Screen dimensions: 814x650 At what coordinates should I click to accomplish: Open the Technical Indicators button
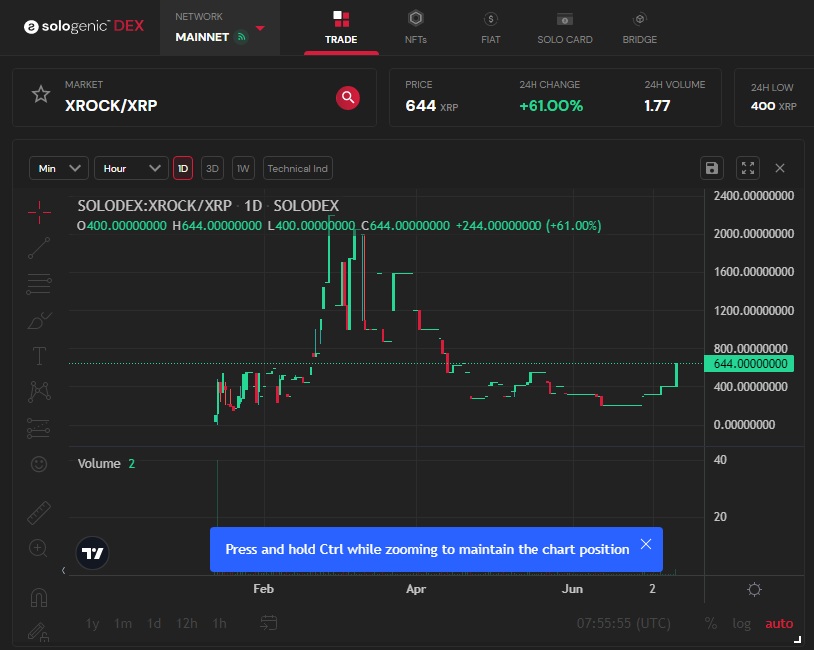click(297, 168)
